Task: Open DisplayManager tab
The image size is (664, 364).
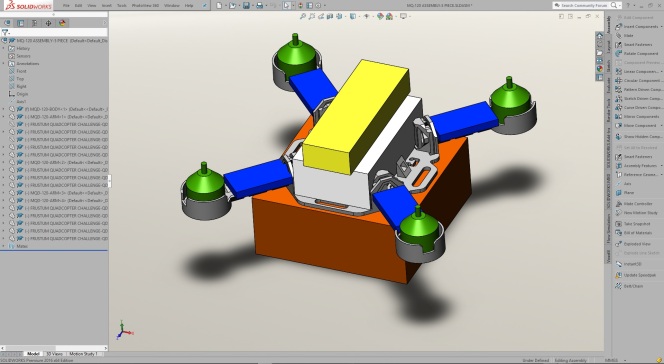Action: [62, 23]
